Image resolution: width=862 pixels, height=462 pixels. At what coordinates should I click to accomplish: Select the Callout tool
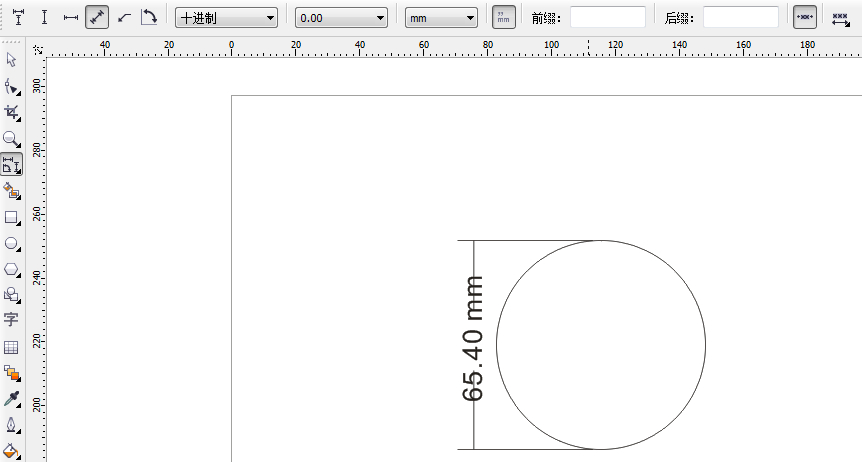click(124, 18)
